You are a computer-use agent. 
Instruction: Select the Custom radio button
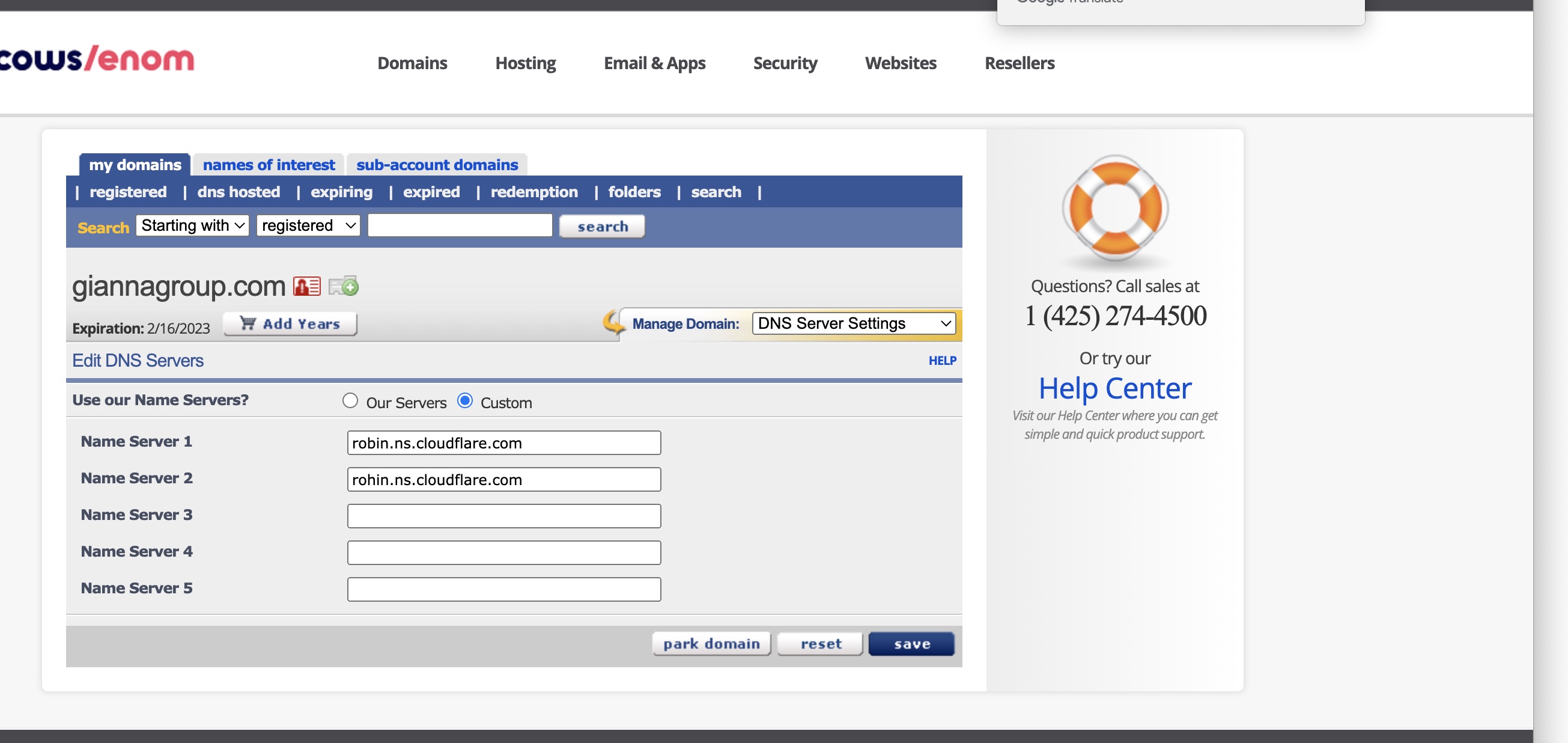465,401
